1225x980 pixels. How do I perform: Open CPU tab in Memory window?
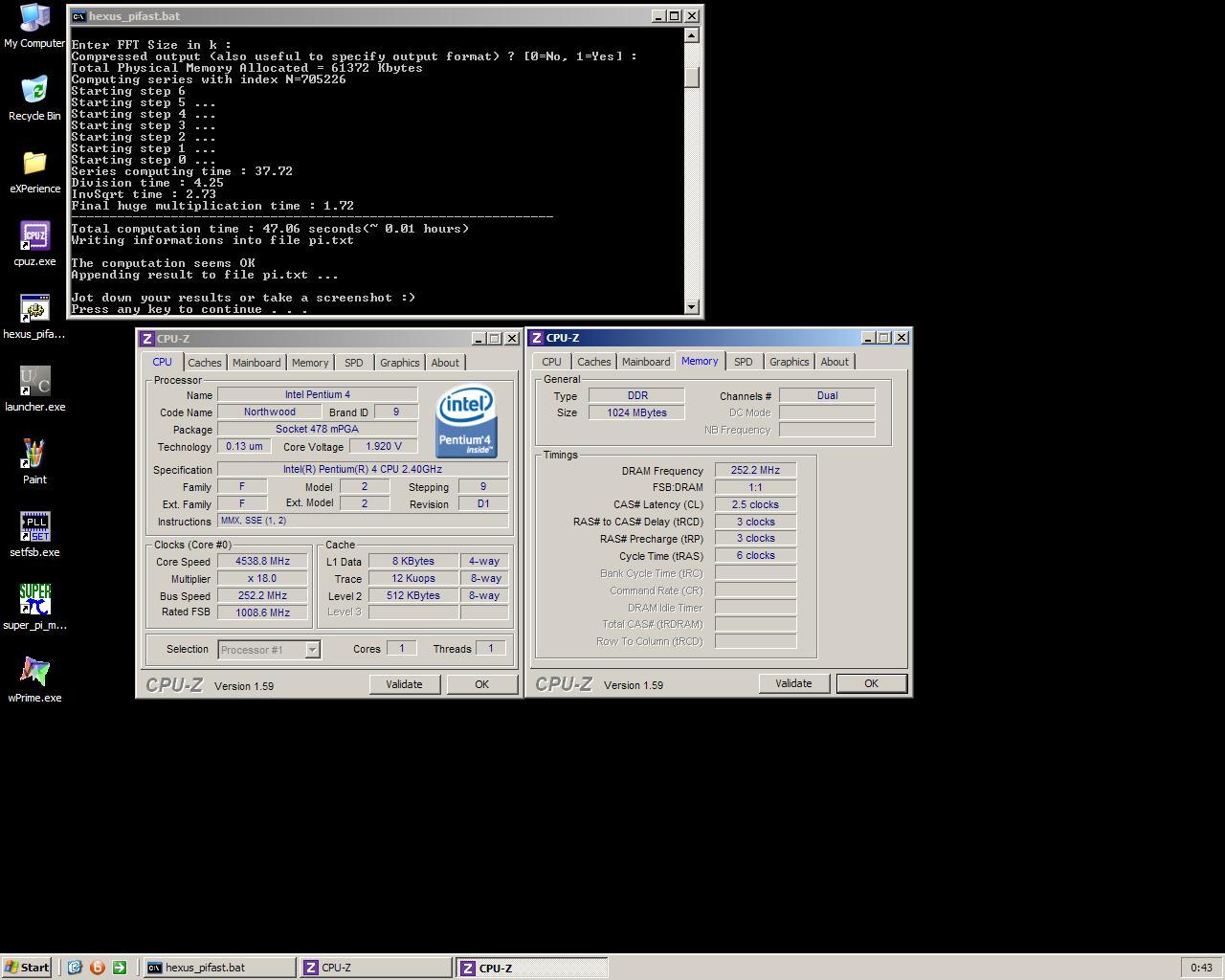[x=551, y=362]
